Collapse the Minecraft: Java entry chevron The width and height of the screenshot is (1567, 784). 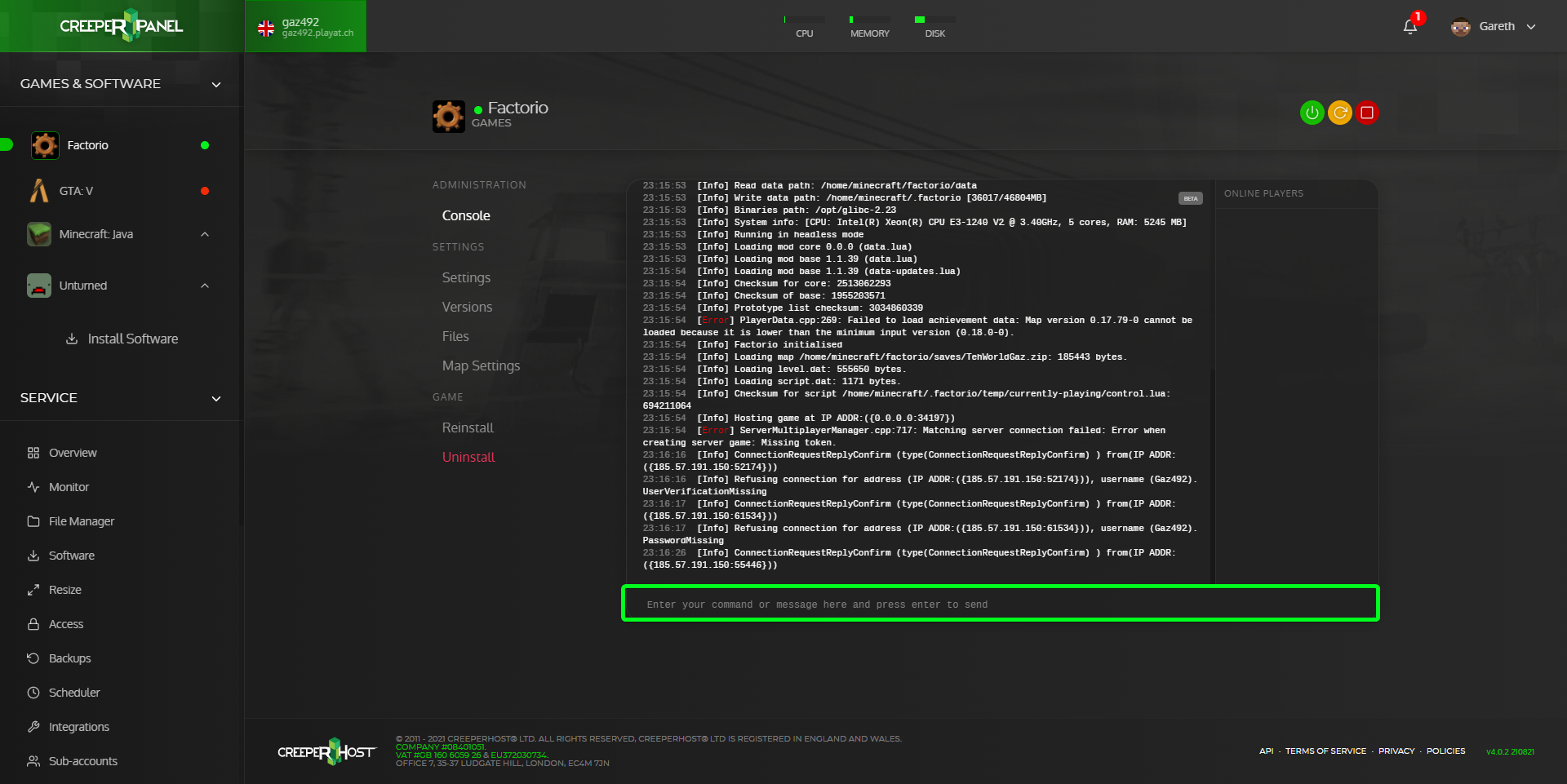click(205, 234)
